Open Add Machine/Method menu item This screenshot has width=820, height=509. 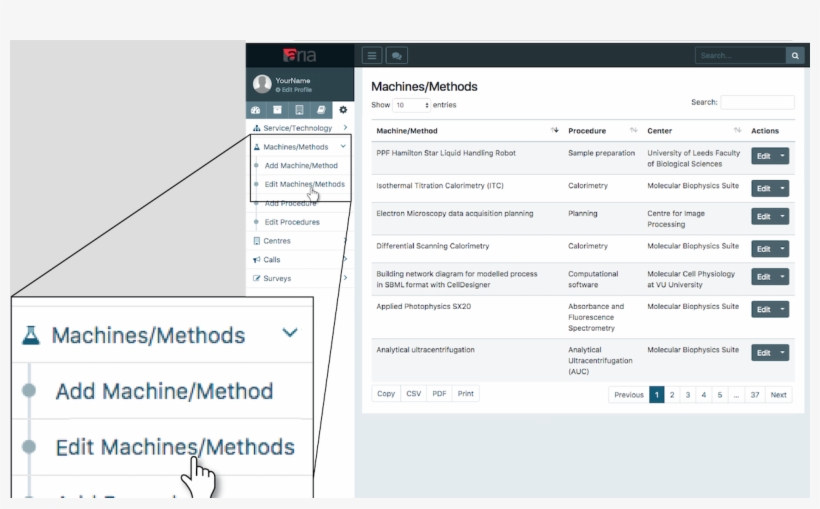coord(301,166)
